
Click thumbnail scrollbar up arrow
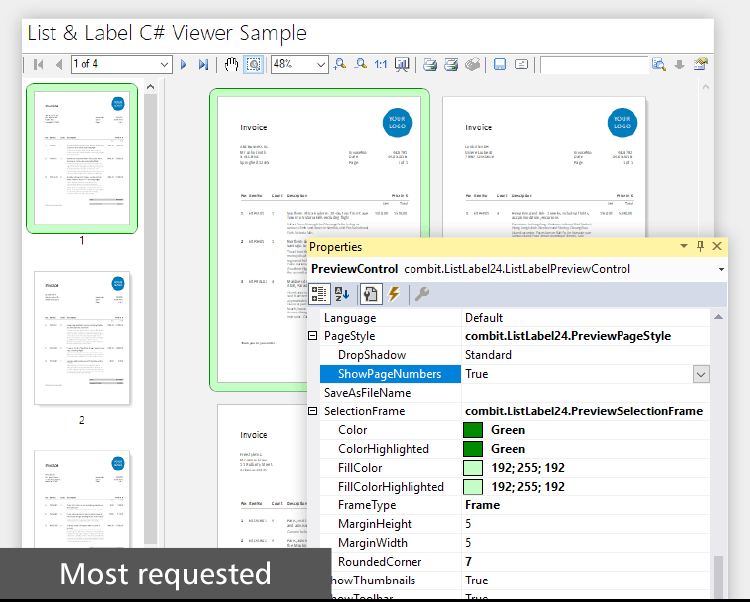pos(150,87)
